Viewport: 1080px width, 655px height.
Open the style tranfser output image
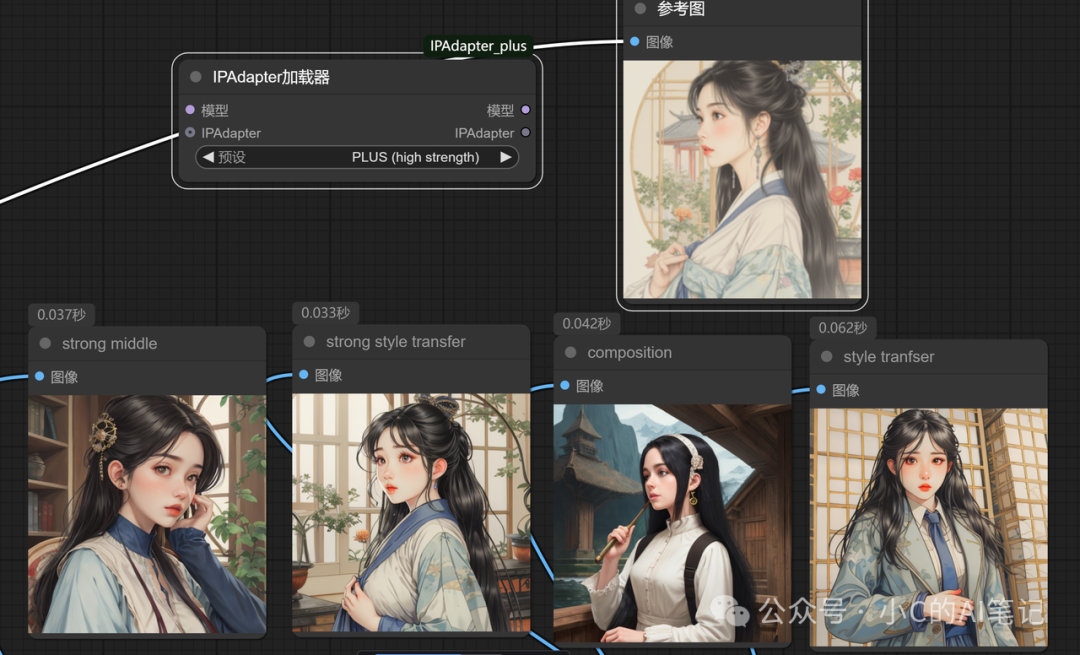click(x=928, y=528)
